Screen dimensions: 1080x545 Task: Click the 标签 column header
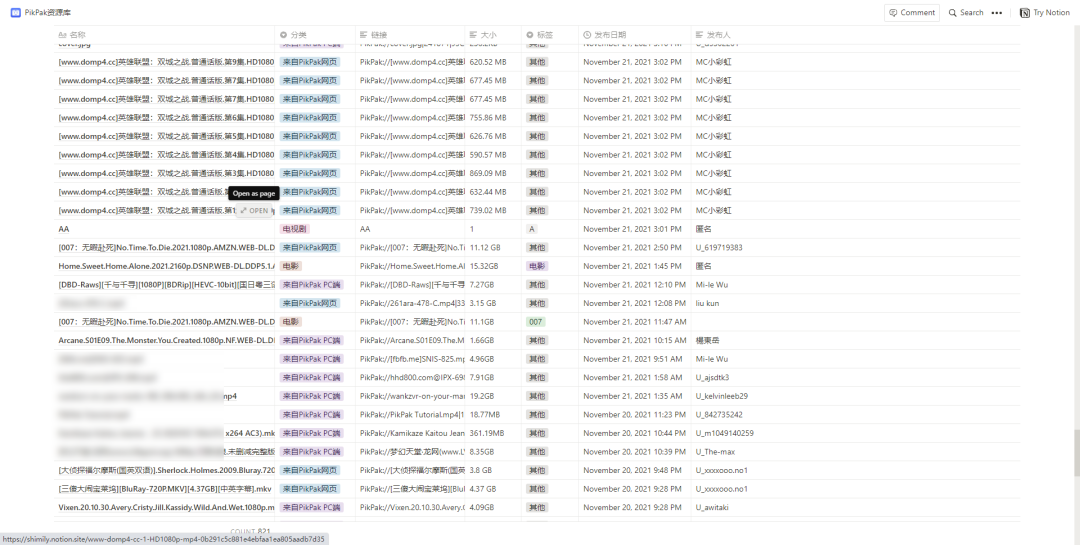pos(544,35)
